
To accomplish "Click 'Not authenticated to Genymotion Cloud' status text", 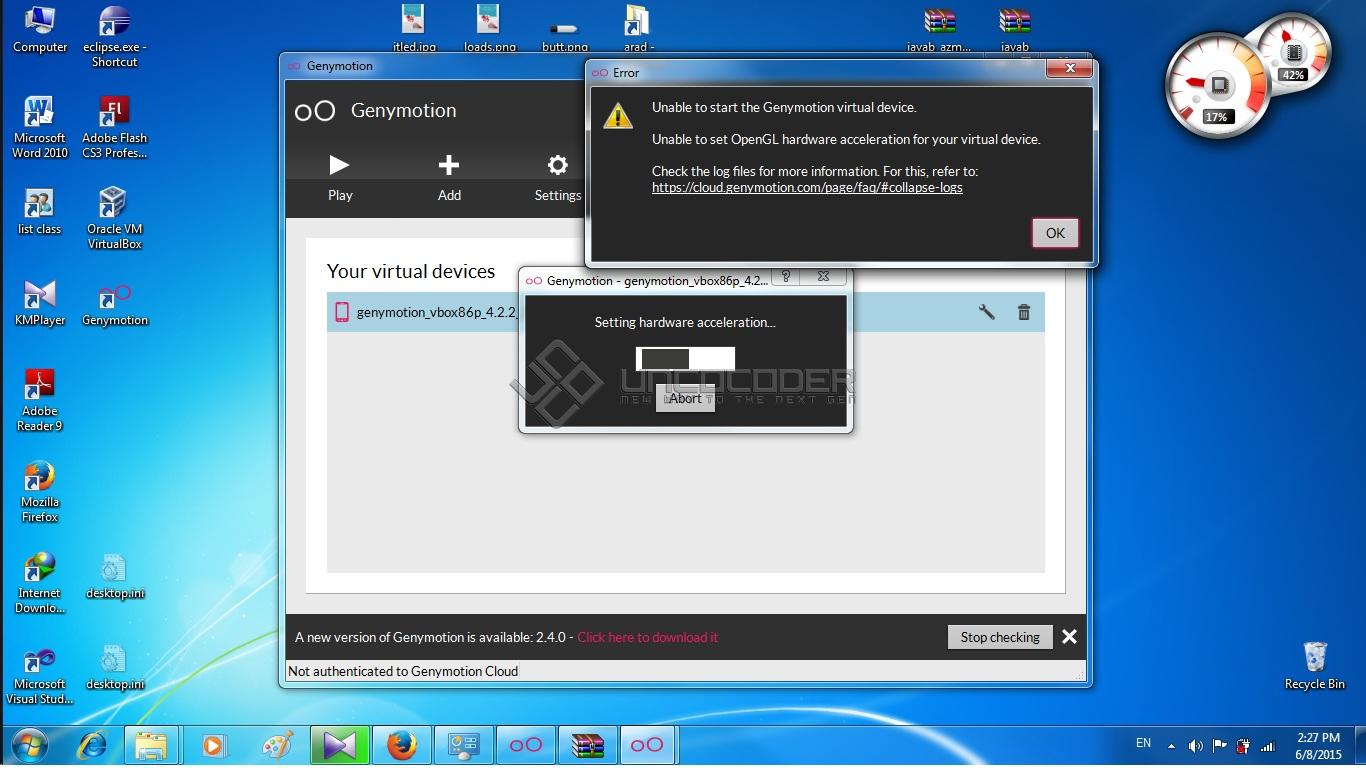I will (403, 671).
